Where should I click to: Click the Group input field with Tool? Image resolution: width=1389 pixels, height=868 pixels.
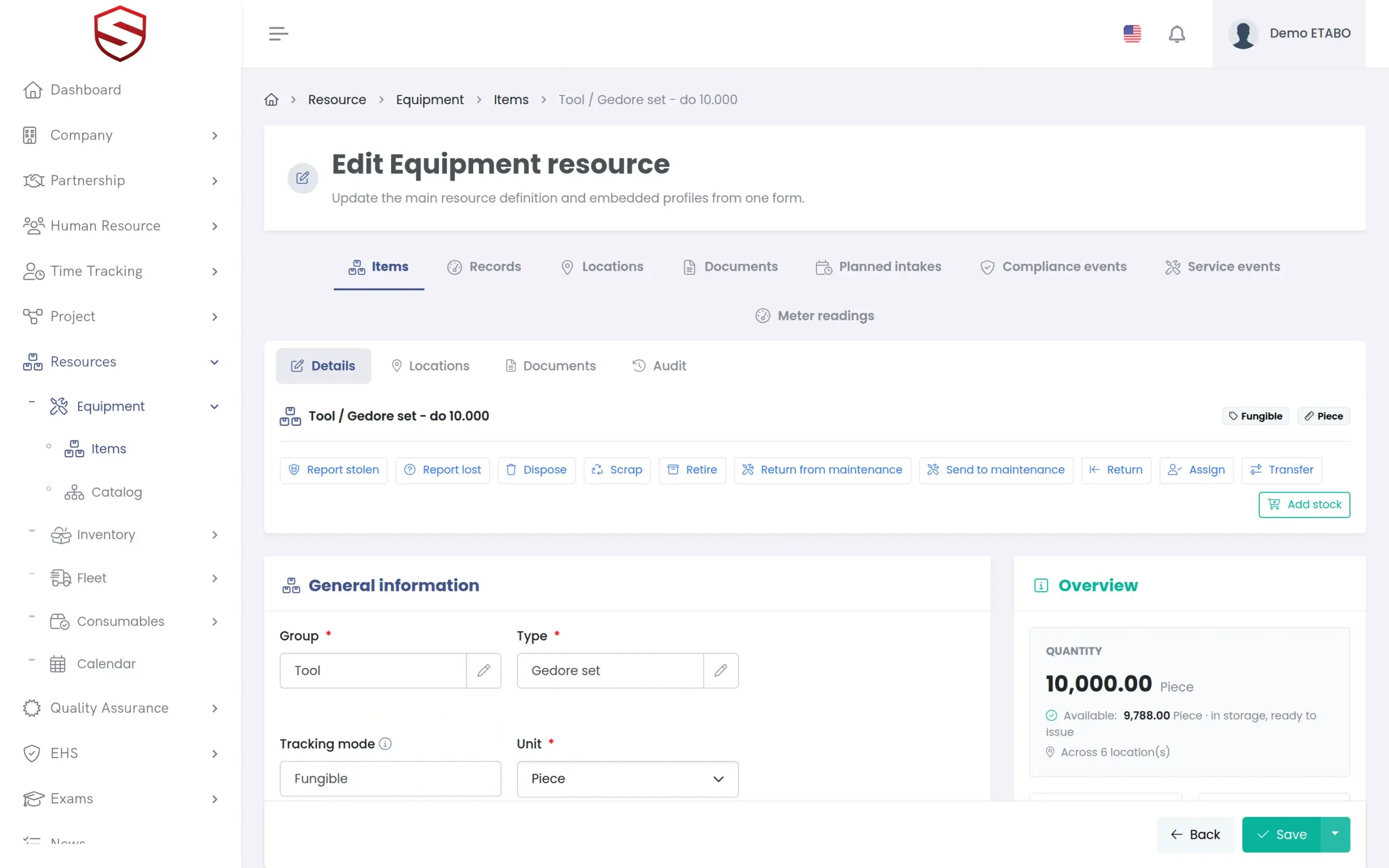click(373, 671)
